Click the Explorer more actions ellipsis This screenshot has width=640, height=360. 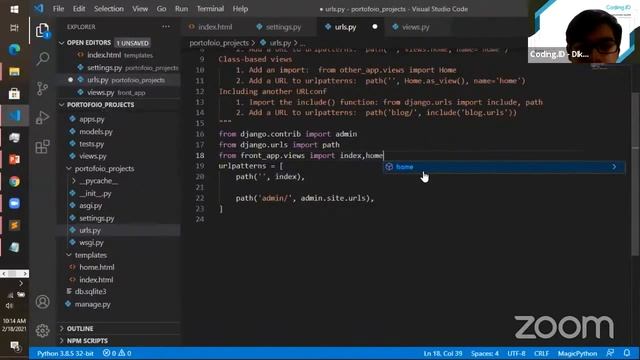point(166,27)
